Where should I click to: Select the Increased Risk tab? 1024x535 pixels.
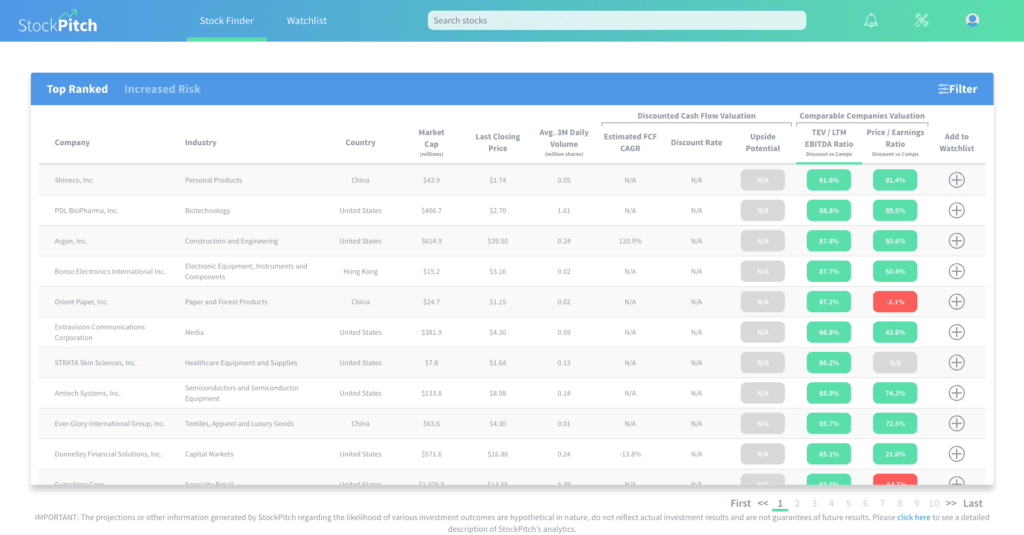click(162, 89)
